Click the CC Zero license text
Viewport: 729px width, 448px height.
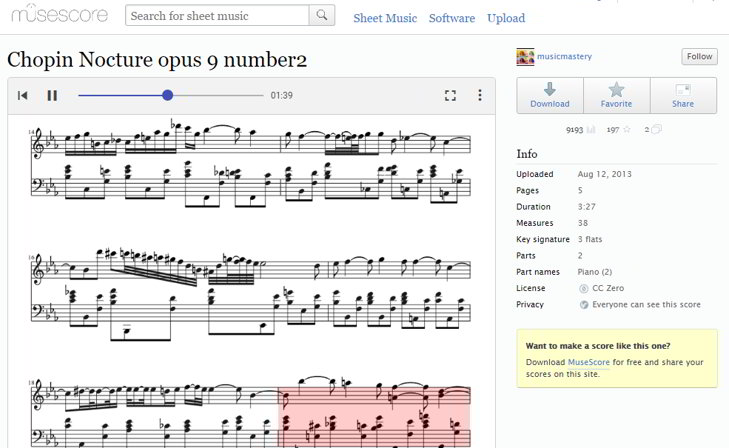tap(608, 288)
